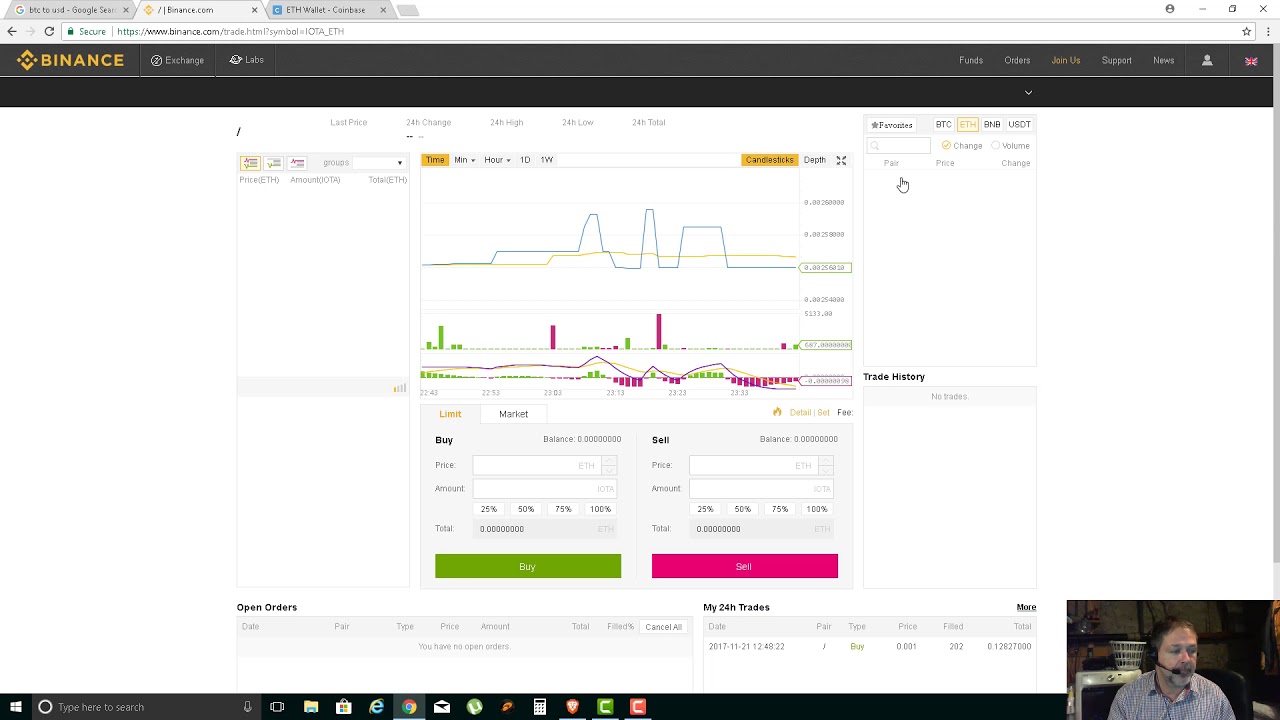The height and width of the screenshot is (720, 1280).
Task: Open File Explorer from taskbar
Action: (311, 707)
